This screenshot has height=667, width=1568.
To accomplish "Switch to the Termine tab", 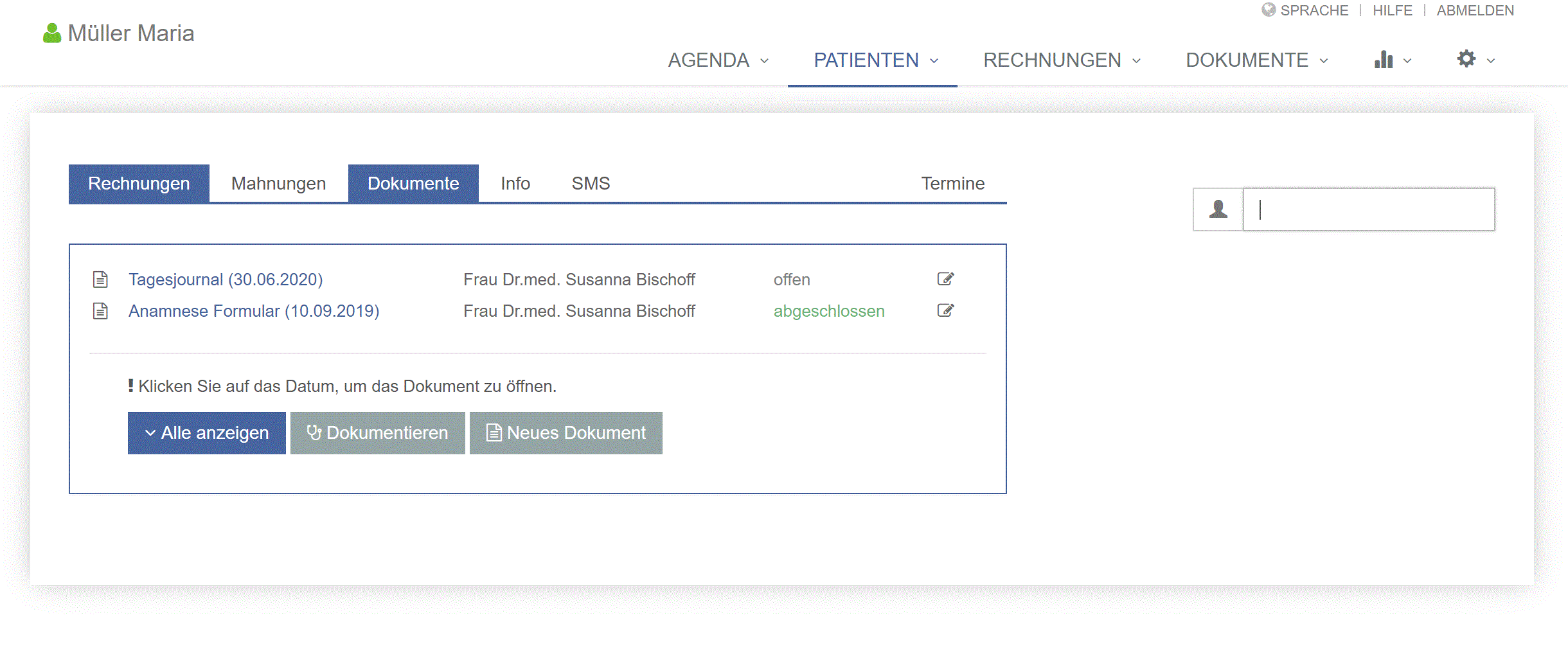I will click(952, 184).
